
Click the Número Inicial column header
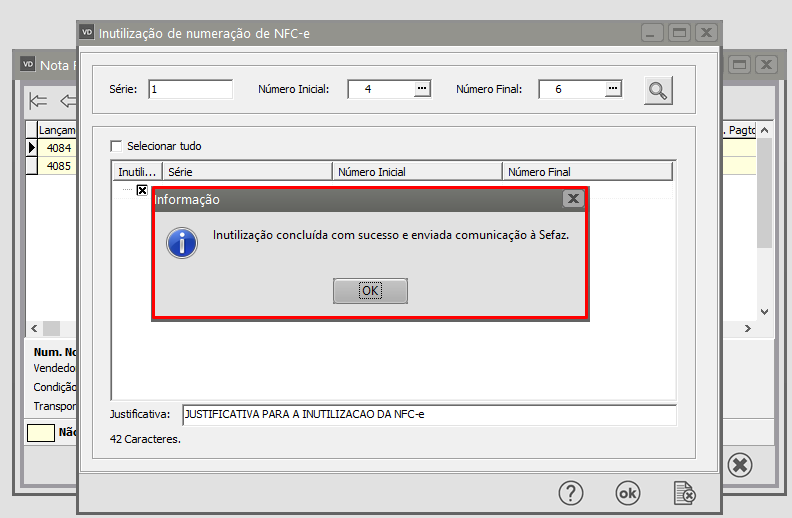(x=417, y=172)
